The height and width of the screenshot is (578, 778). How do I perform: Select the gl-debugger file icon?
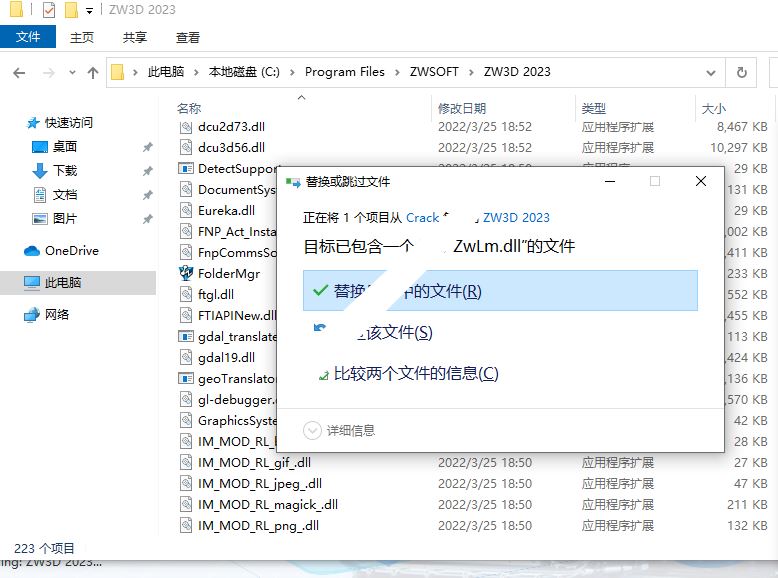[186, 400]
